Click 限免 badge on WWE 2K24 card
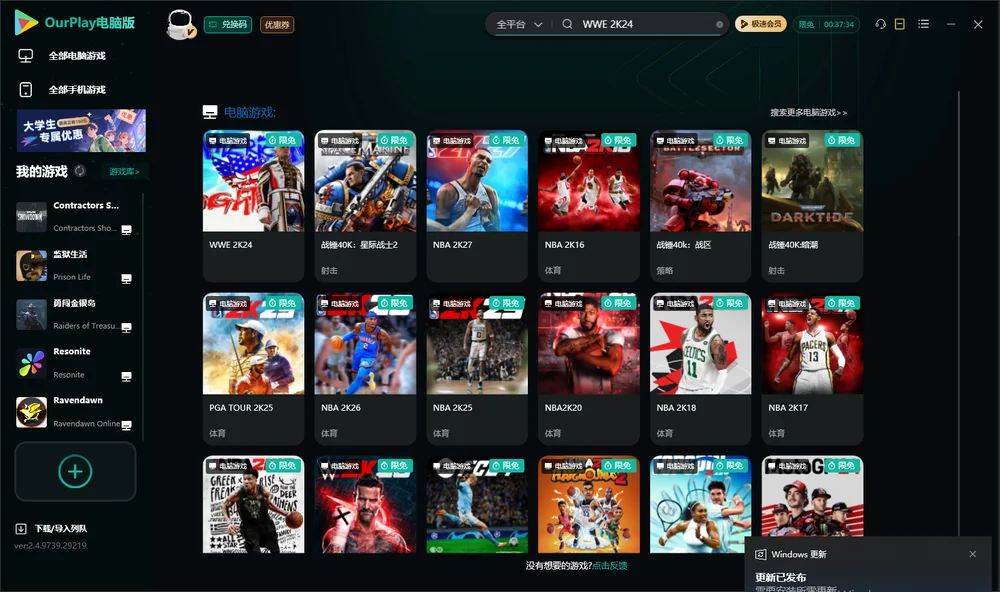 [283, 140]
